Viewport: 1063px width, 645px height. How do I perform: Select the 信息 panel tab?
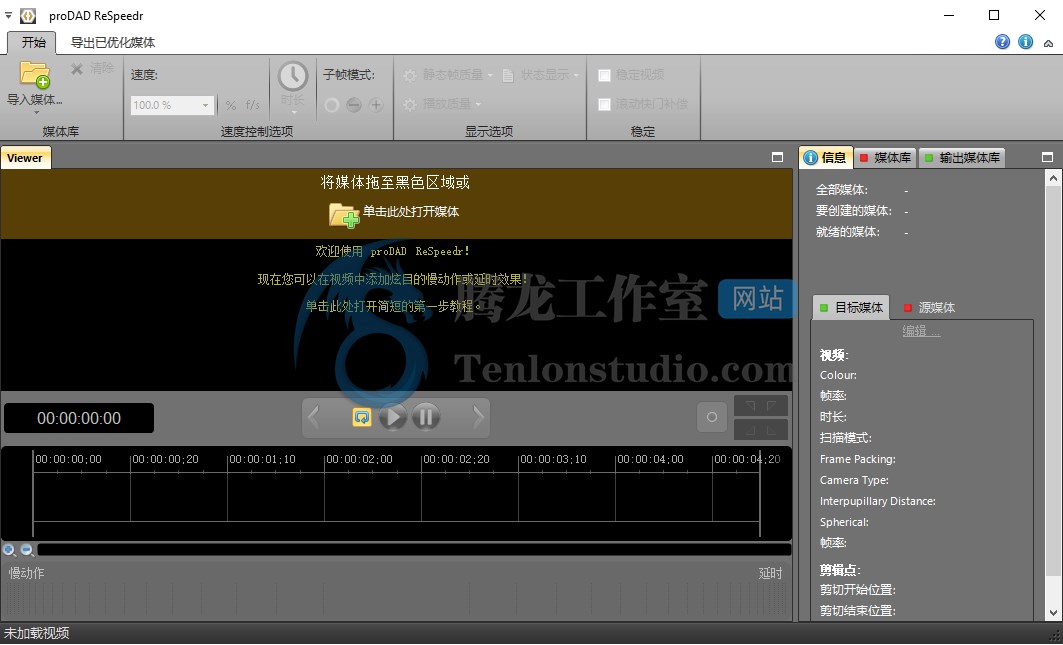point(826,157)
